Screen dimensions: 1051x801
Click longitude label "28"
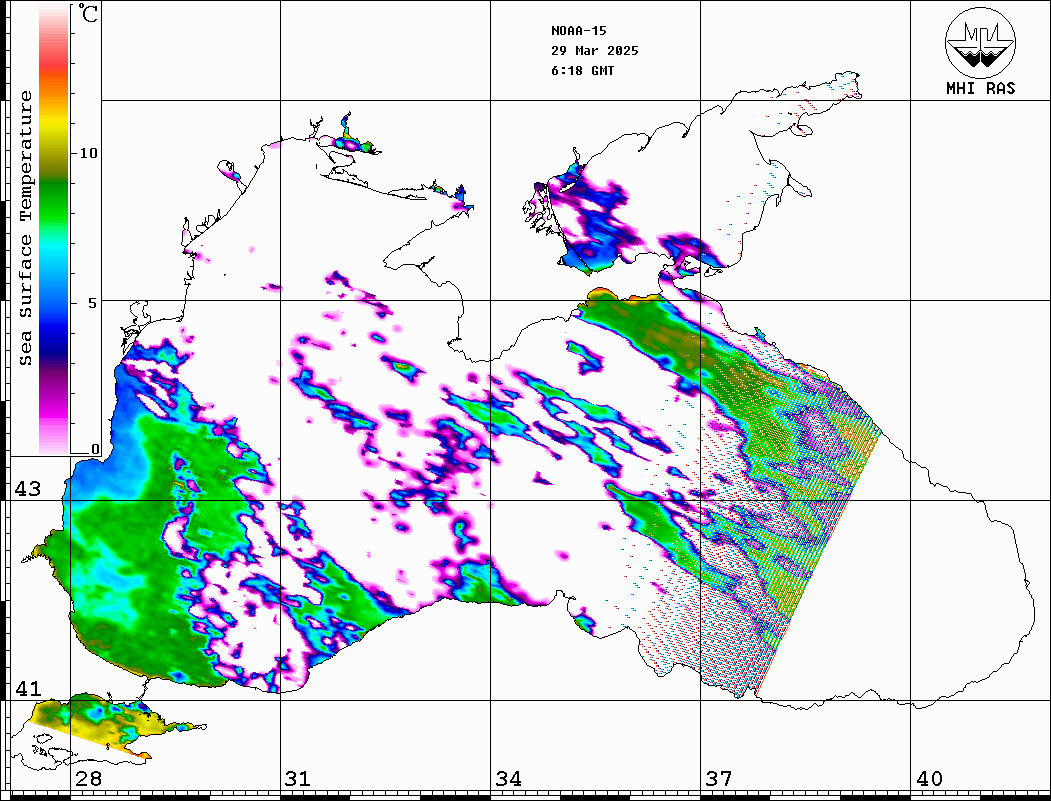(x=88, y=778)
